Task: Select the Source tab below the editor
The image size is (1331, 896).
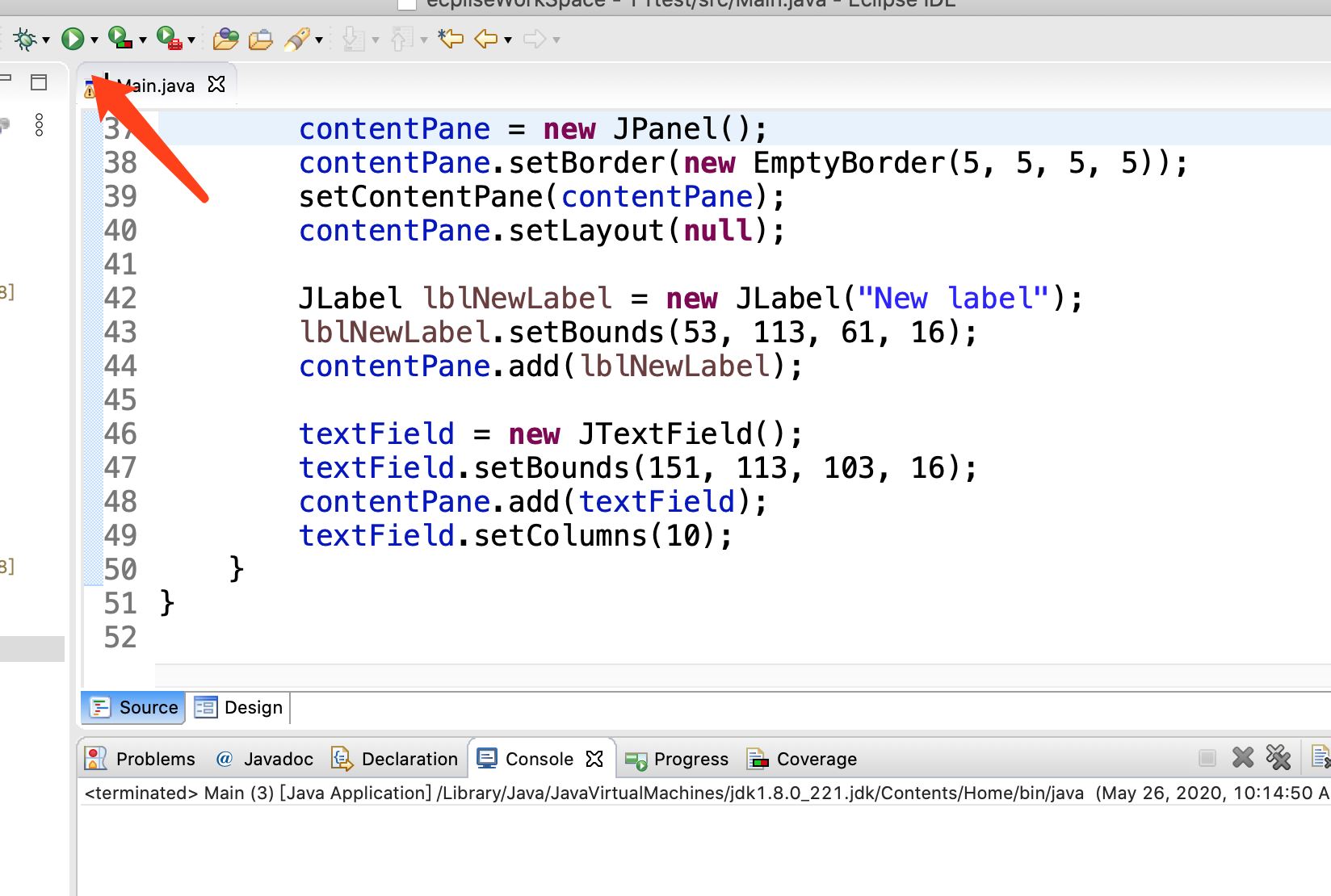Action: tap(132, 707)
